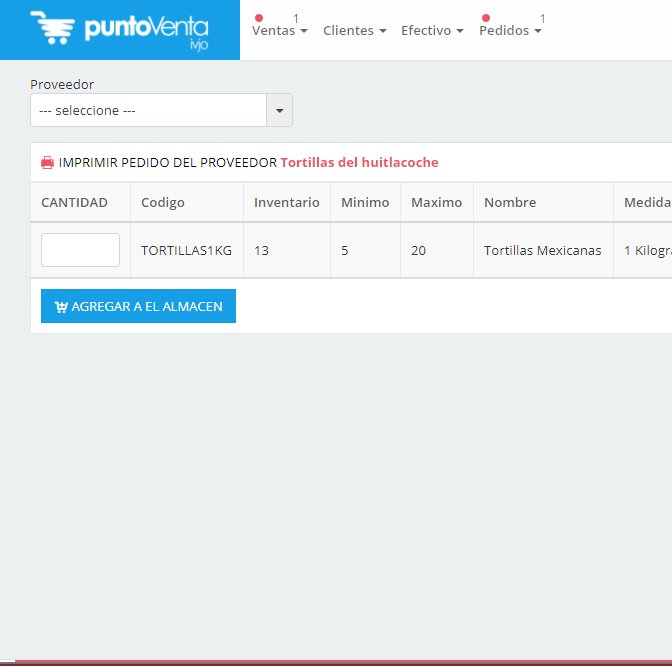
Task: Open the Proveedor dropdown arrow
Action: [279, 111]
